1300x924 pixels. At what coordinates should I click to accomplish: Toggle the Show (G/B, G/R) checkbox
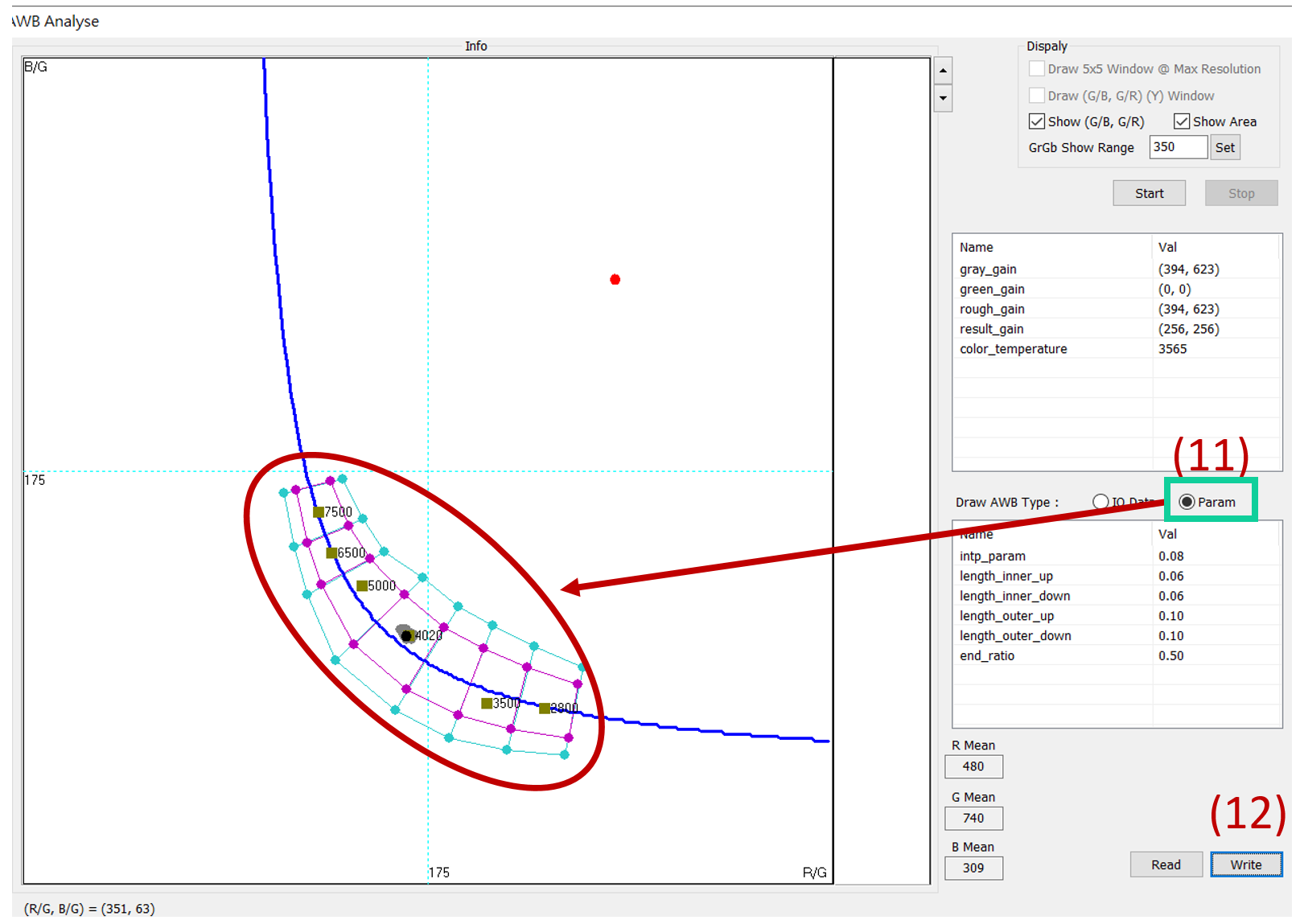pos(1037,121)
